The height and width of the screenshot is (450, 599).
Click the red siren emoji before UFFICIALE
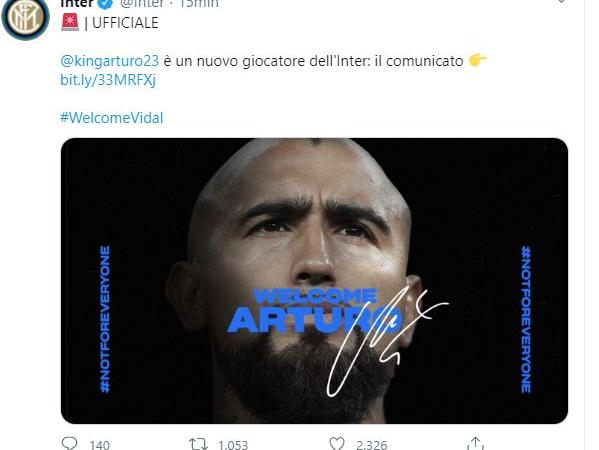(x=70, y=22)
